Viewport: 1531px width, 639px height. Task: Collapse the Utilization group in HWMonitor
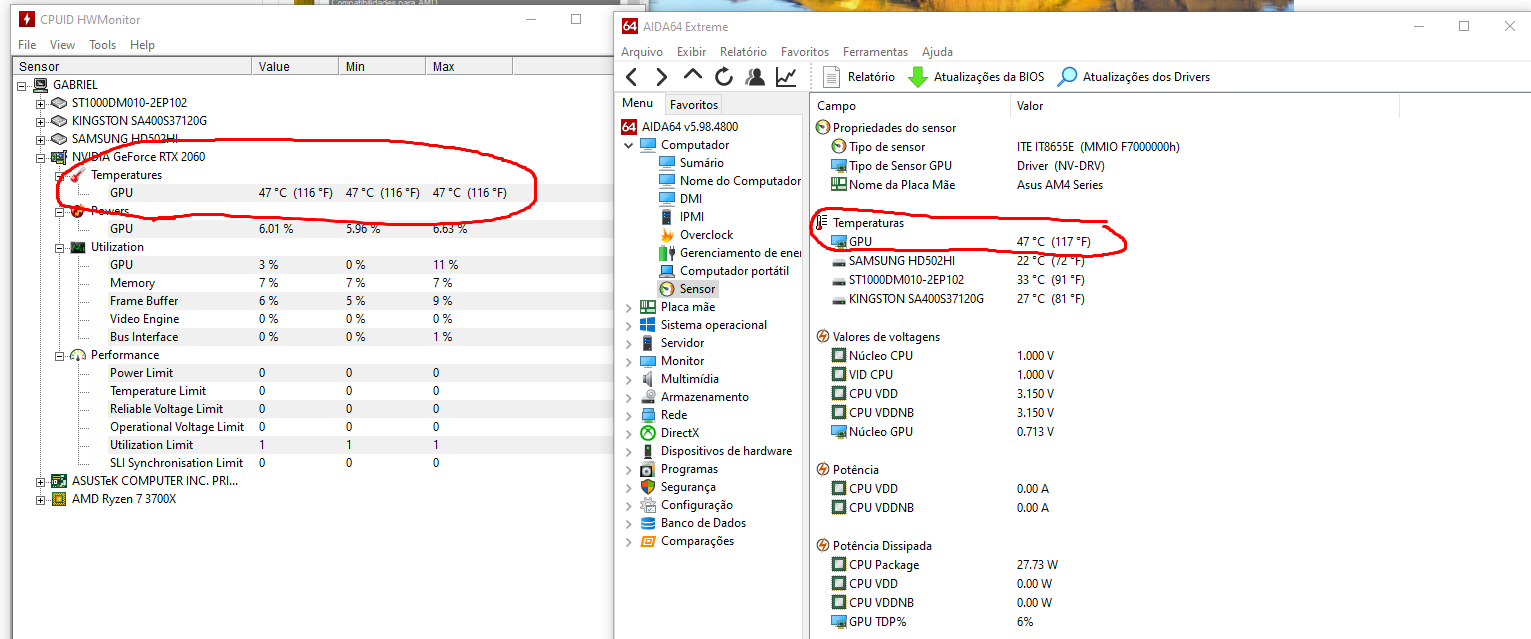(59, 247)
